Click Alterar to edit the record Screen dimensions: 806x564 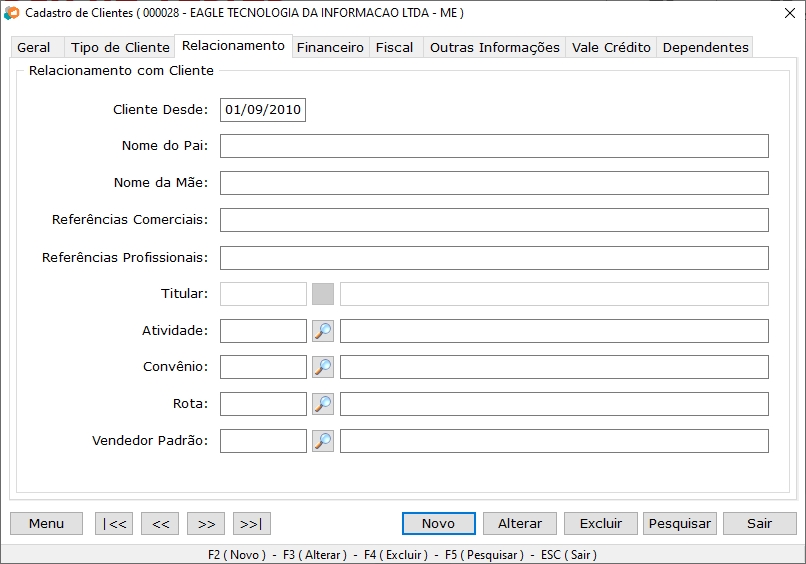click(x=520, y=523)
